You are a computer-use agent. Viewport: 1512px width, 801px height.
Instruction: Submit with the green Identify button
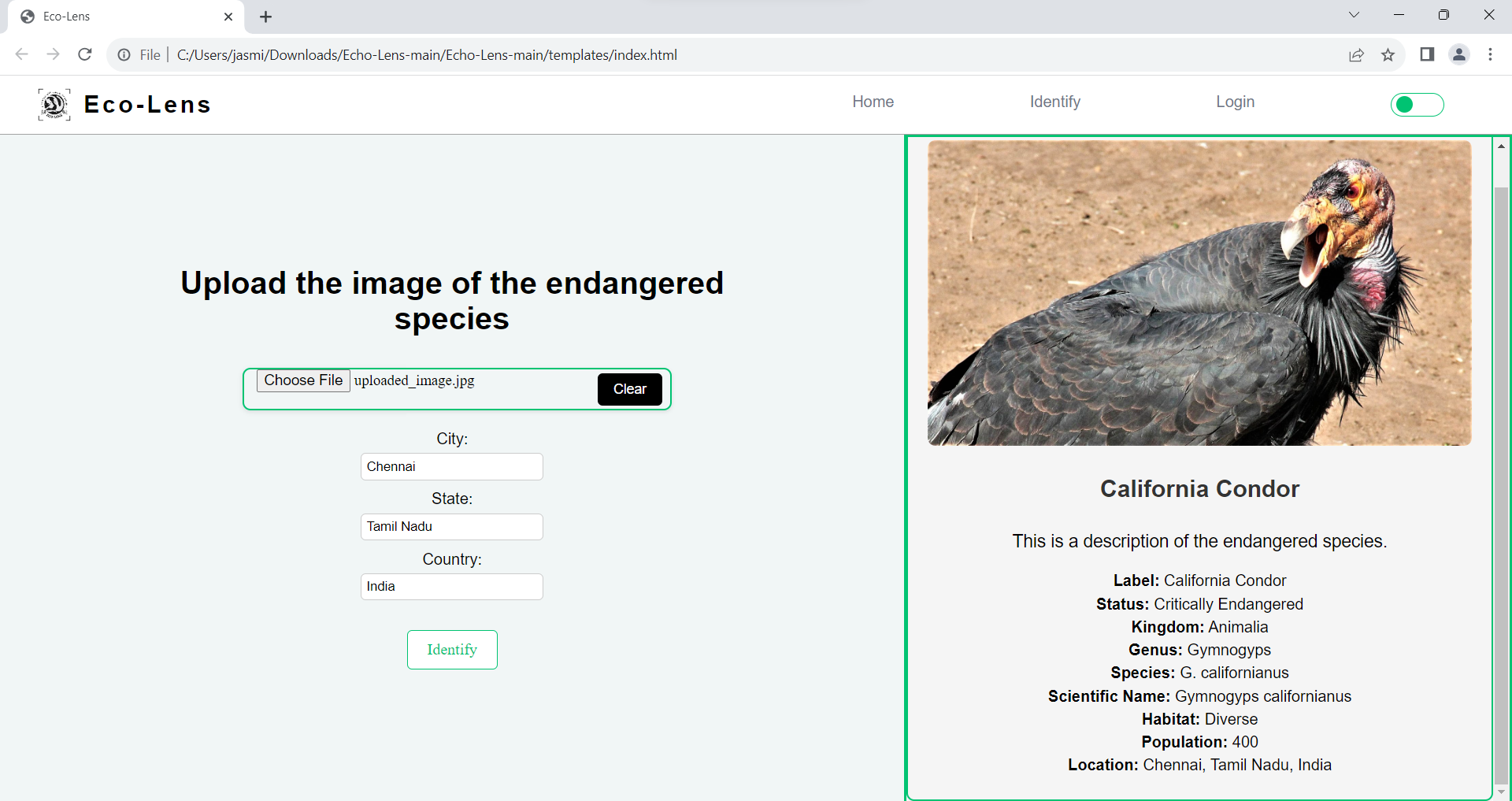click(x=452, y=650)
